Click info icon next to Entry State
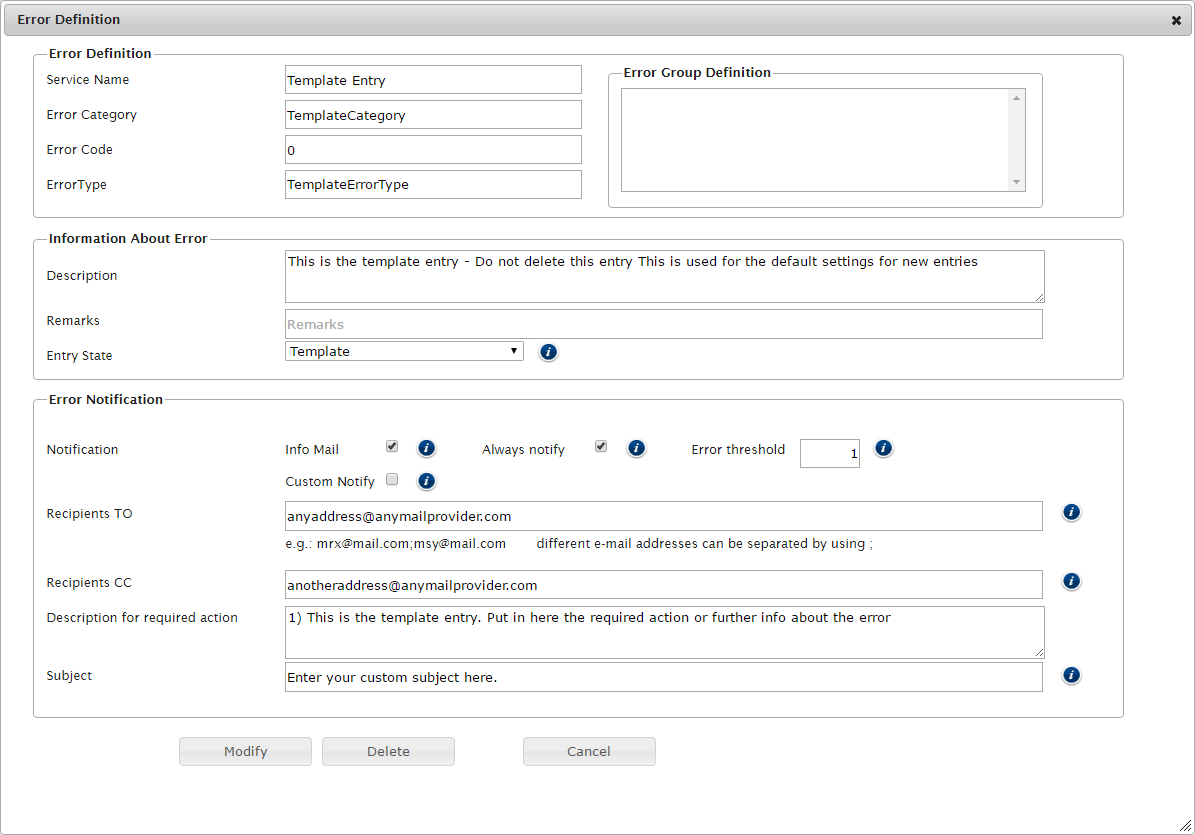Screen dimensions: 1195x835 (x=548, y=352)
